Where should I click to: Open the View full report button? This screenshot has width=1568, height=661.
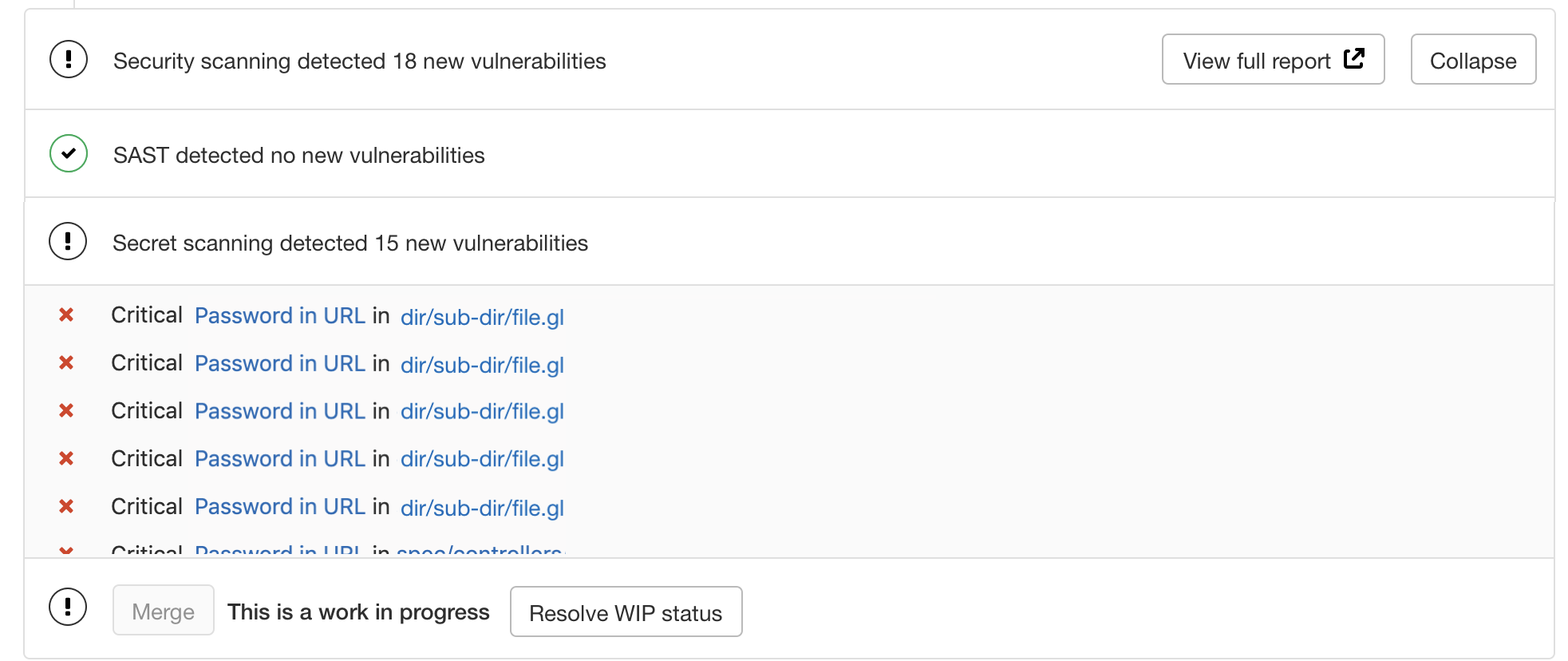pos(1272,60)
